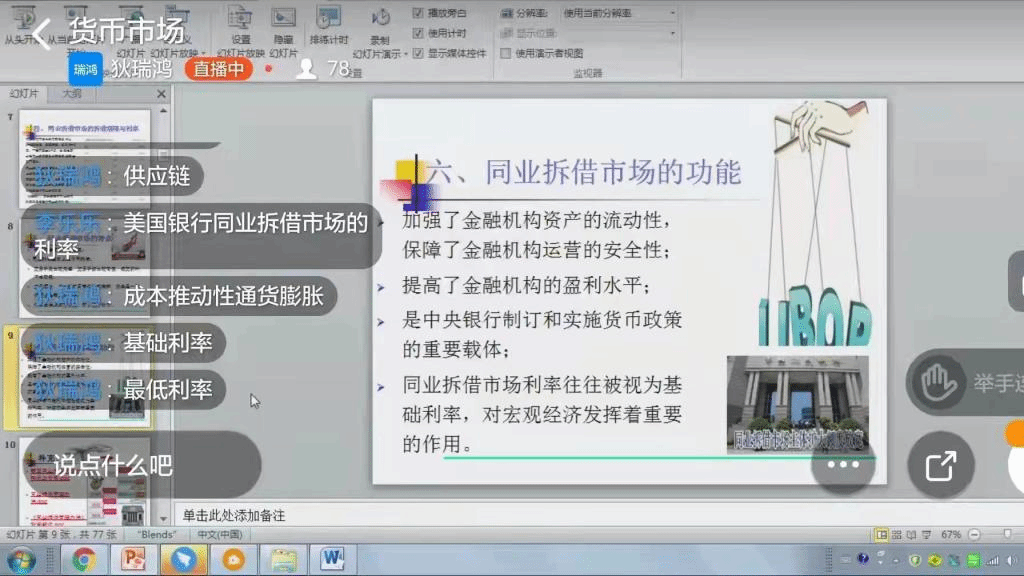Viewport: 1024px width, 576px height.
Task: Share the live stream via the share icon
Action: coord(940,465)
